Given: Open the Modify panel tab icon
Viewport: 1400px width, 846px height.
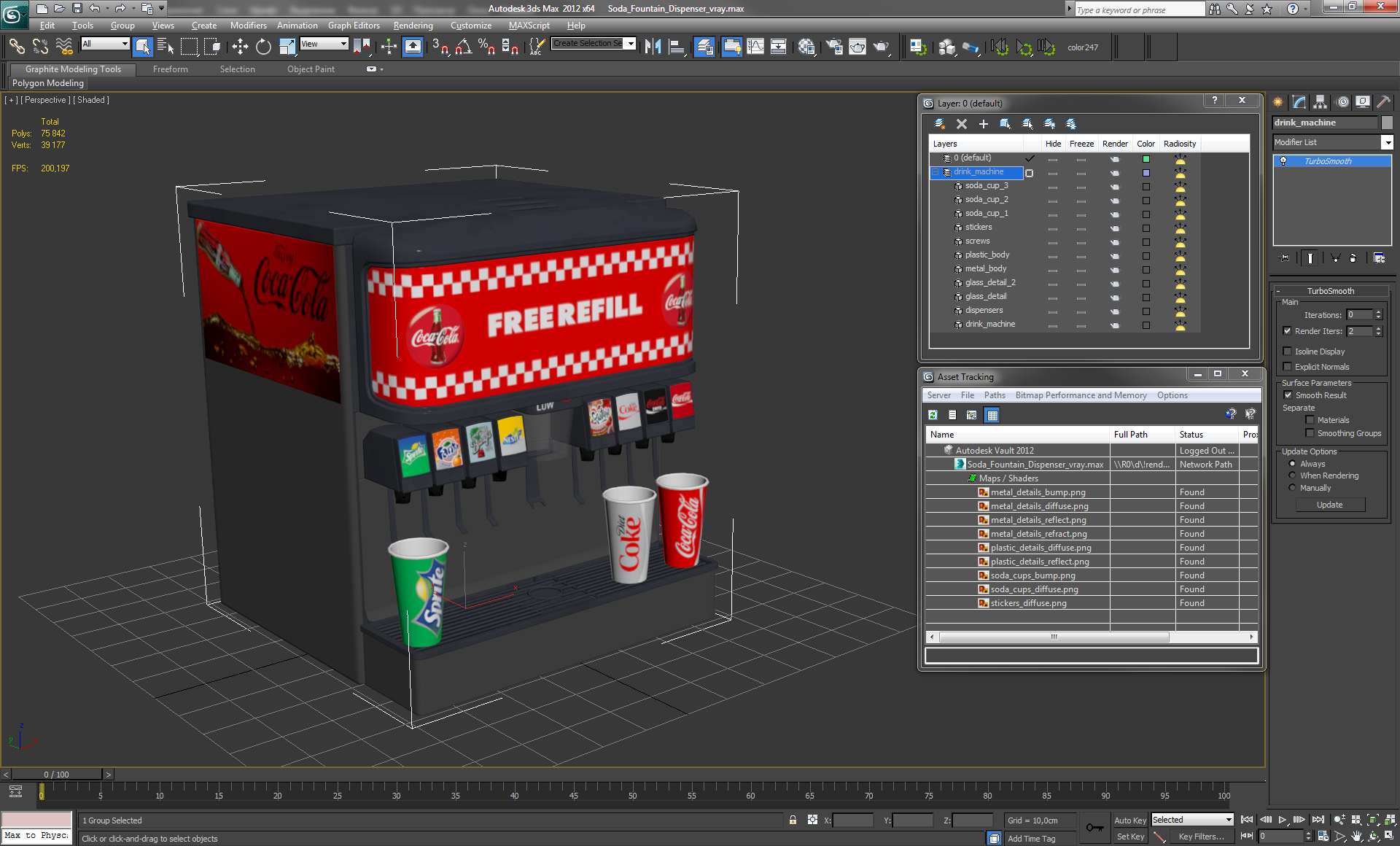Looking at the screenshot, I should click(x=1299, y=102).
